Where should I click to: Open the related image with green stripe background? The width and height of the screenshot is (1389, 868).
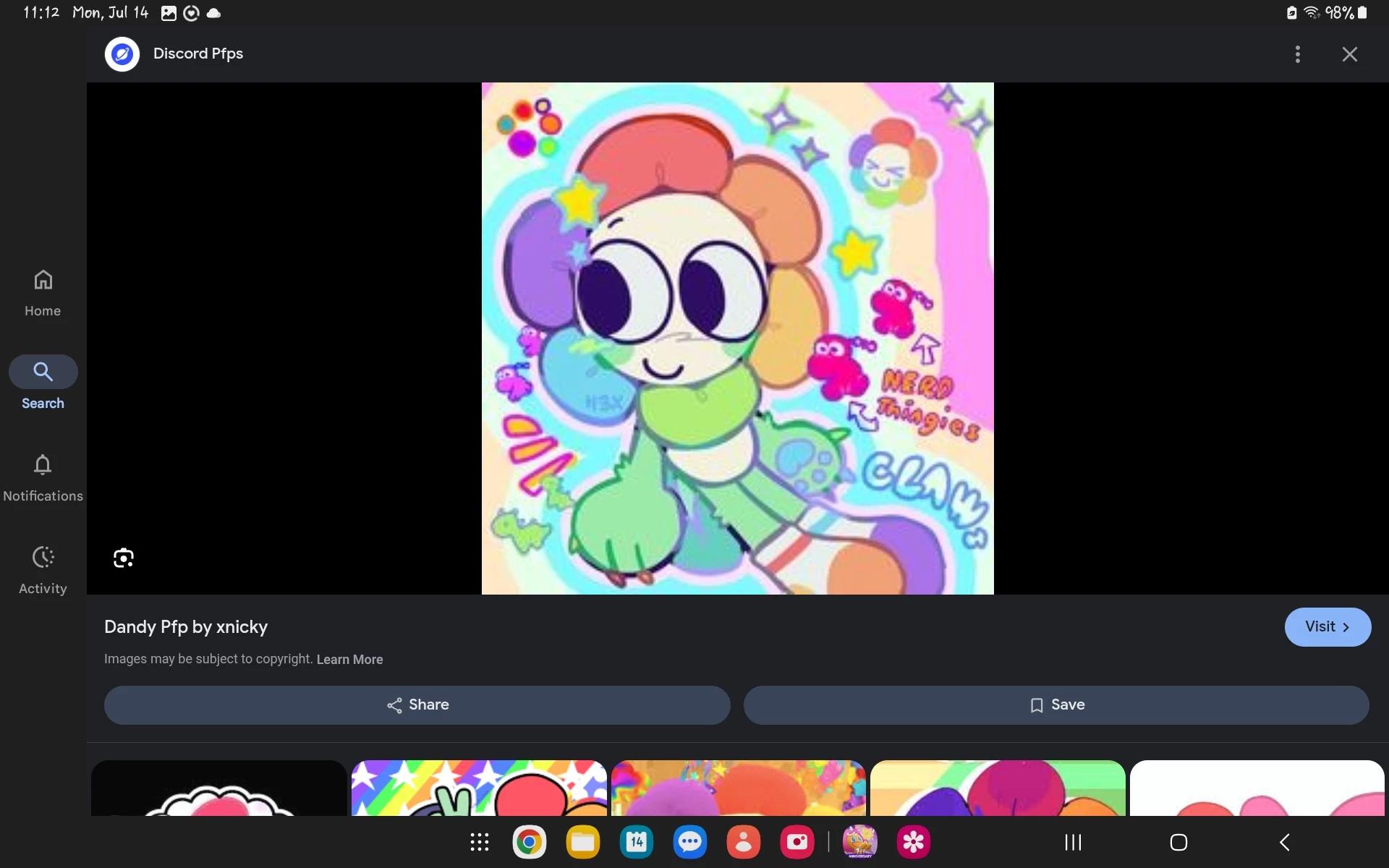point(998,788)
